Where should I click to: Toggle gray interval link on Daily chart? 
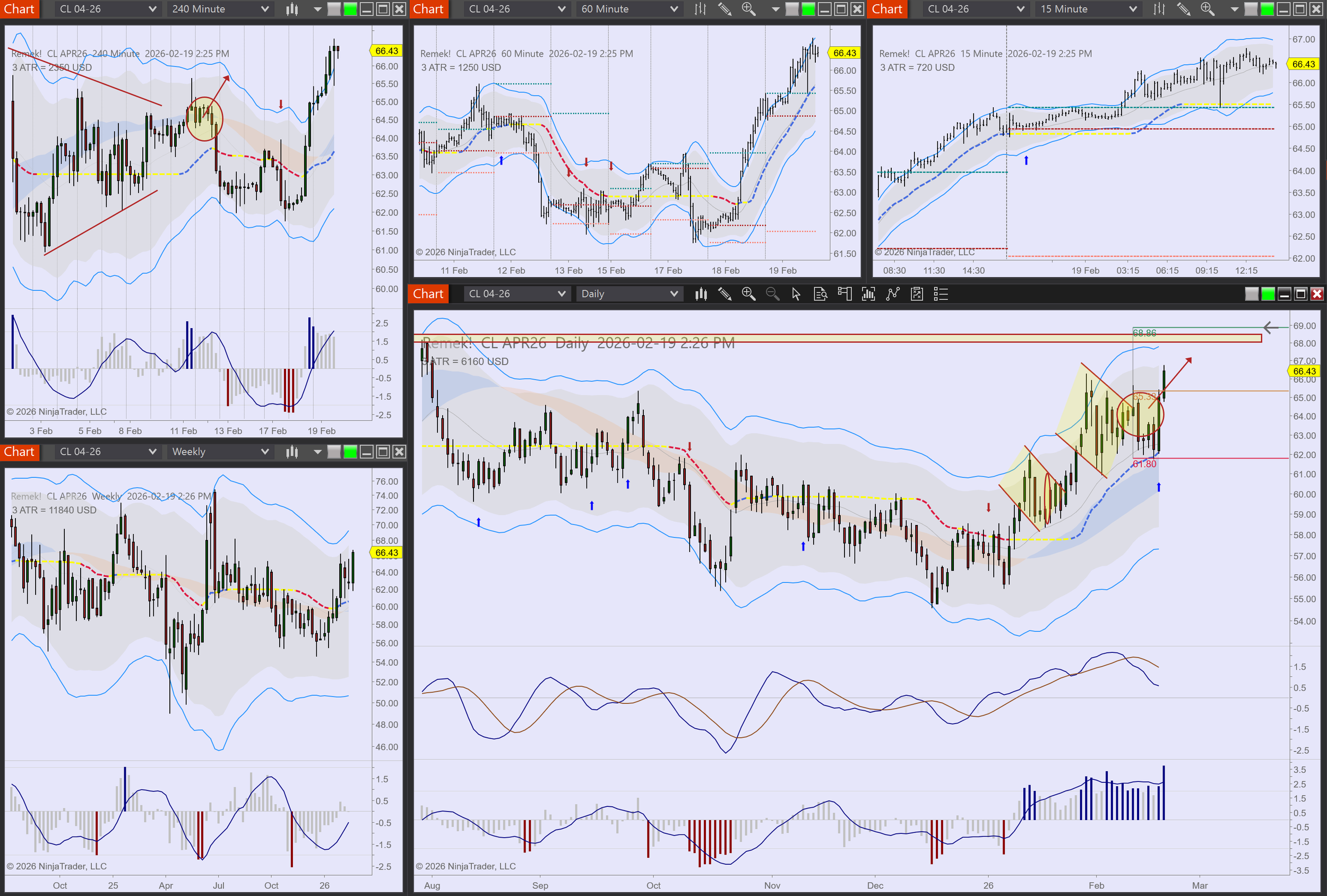pos(1251,294)
